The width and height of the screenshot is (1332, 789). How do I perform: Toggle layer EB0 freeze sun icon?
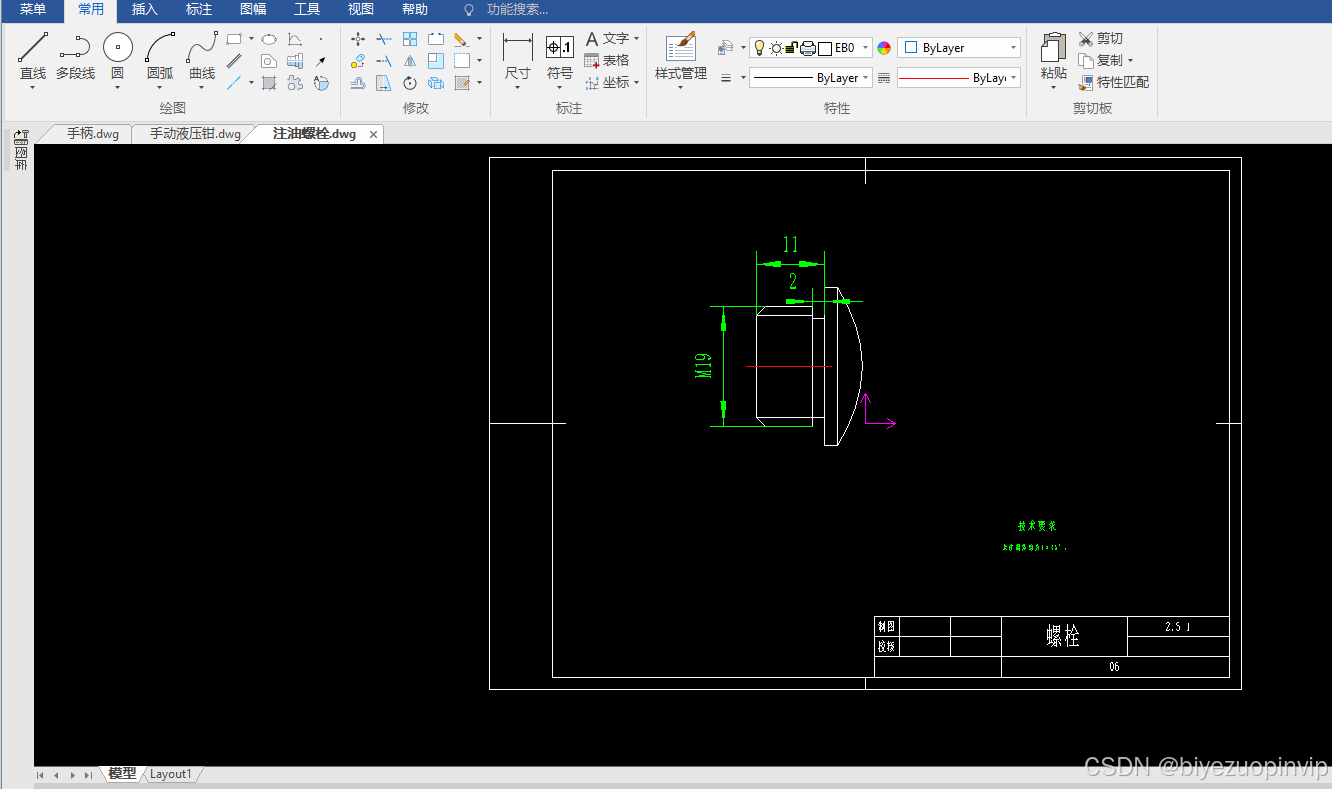[776, 48]
